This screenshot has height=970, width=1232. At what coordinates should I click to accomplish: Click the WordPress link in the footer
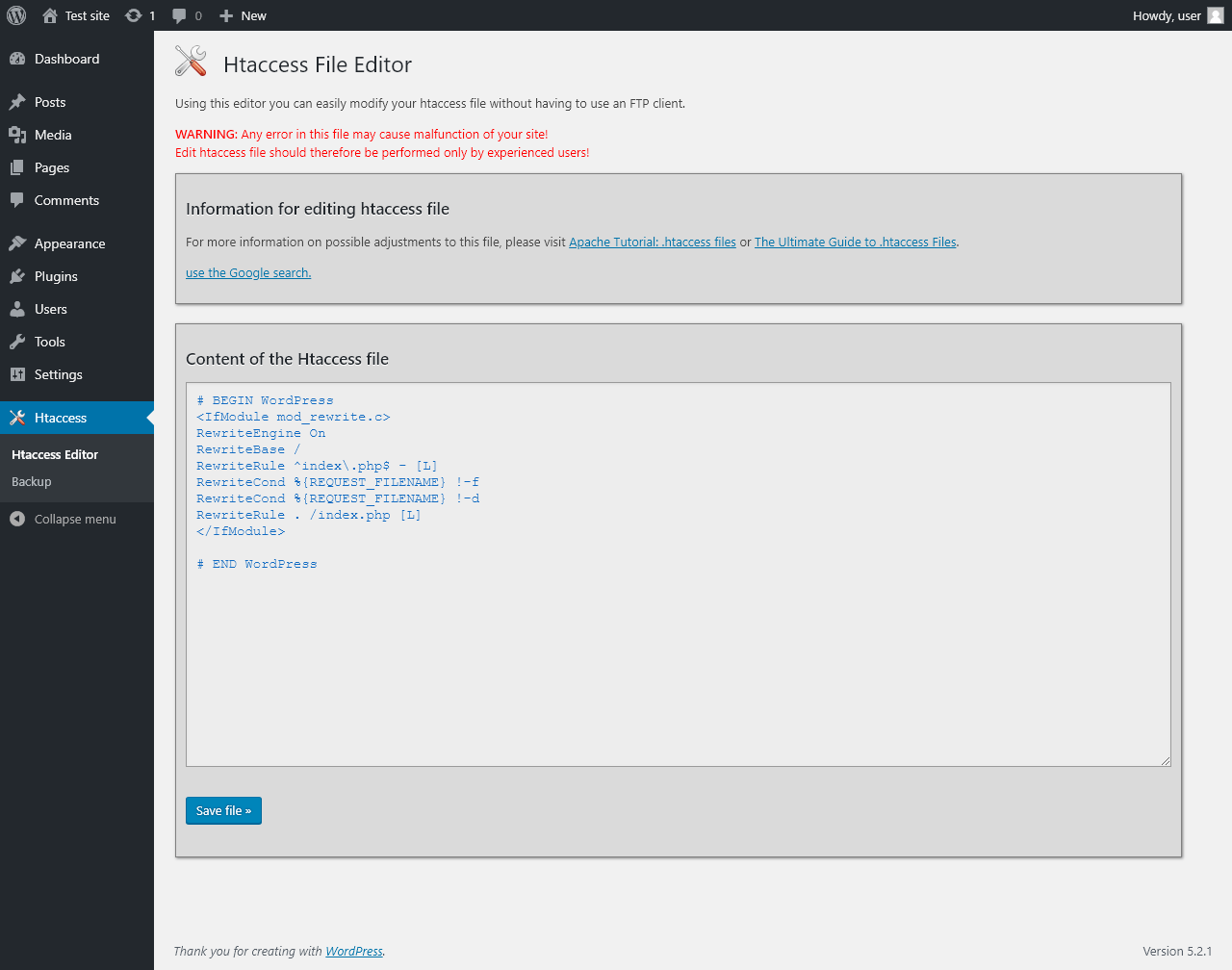pos(354,952)
